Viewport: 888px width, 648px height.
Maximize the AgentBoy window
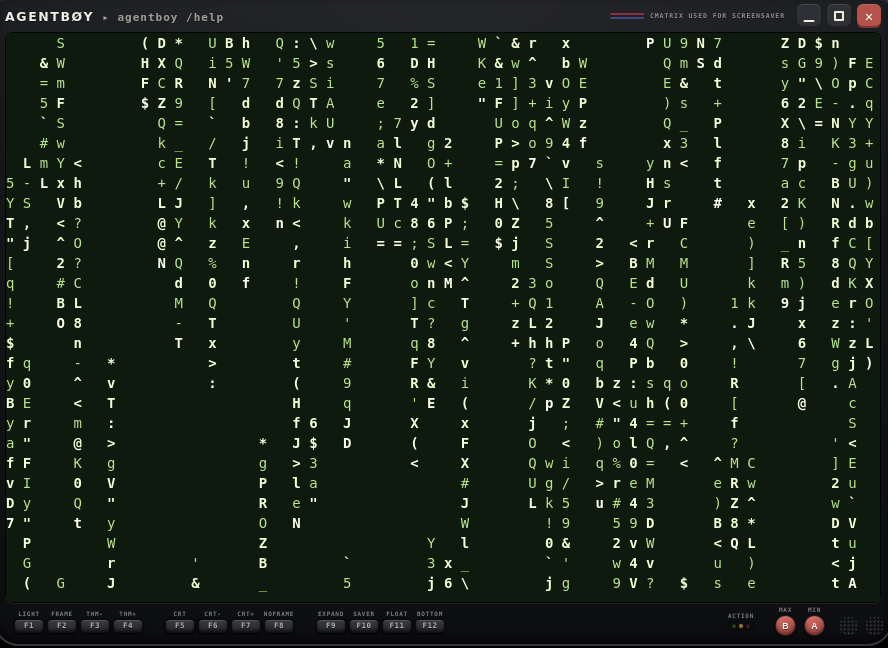coord(839,16)
